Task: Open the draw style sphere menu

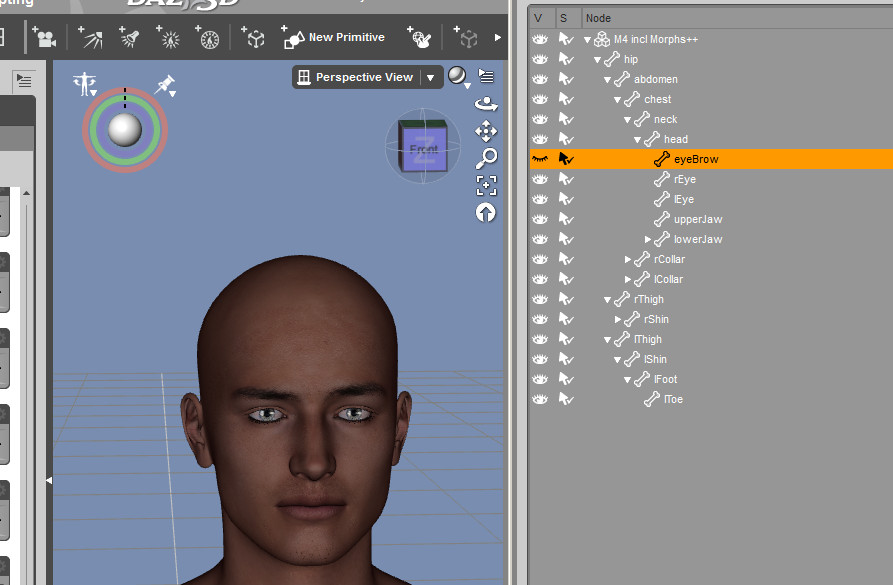Action: tap(457, 77)
